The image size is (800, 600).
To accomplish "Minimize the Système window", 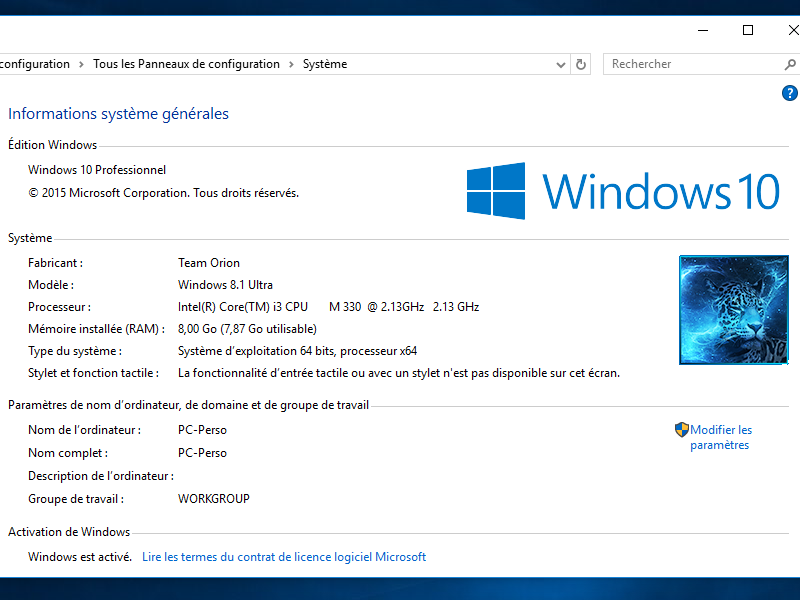I will point(703,30).
